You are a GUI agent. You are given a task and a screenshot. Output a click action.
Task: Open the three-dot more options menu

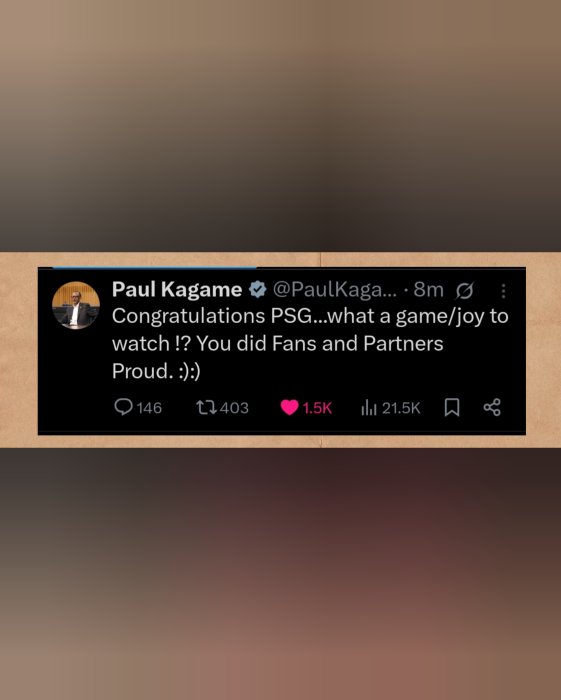[x=503, y=291]
